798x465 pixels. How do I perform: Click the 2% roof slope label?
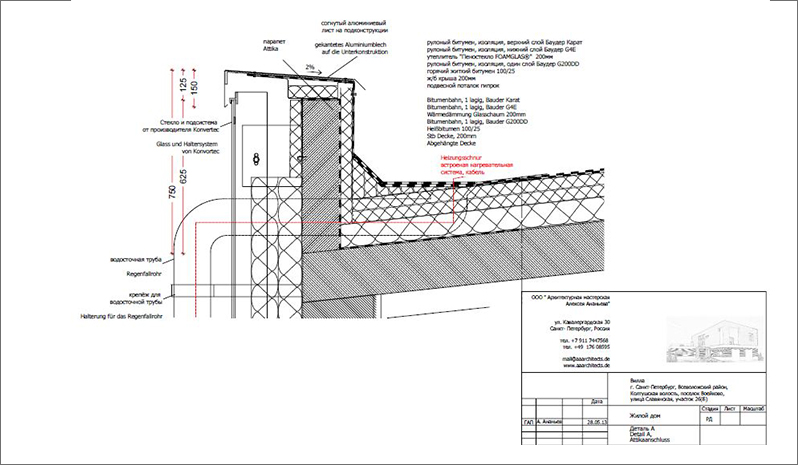click(x=312, y=67)
